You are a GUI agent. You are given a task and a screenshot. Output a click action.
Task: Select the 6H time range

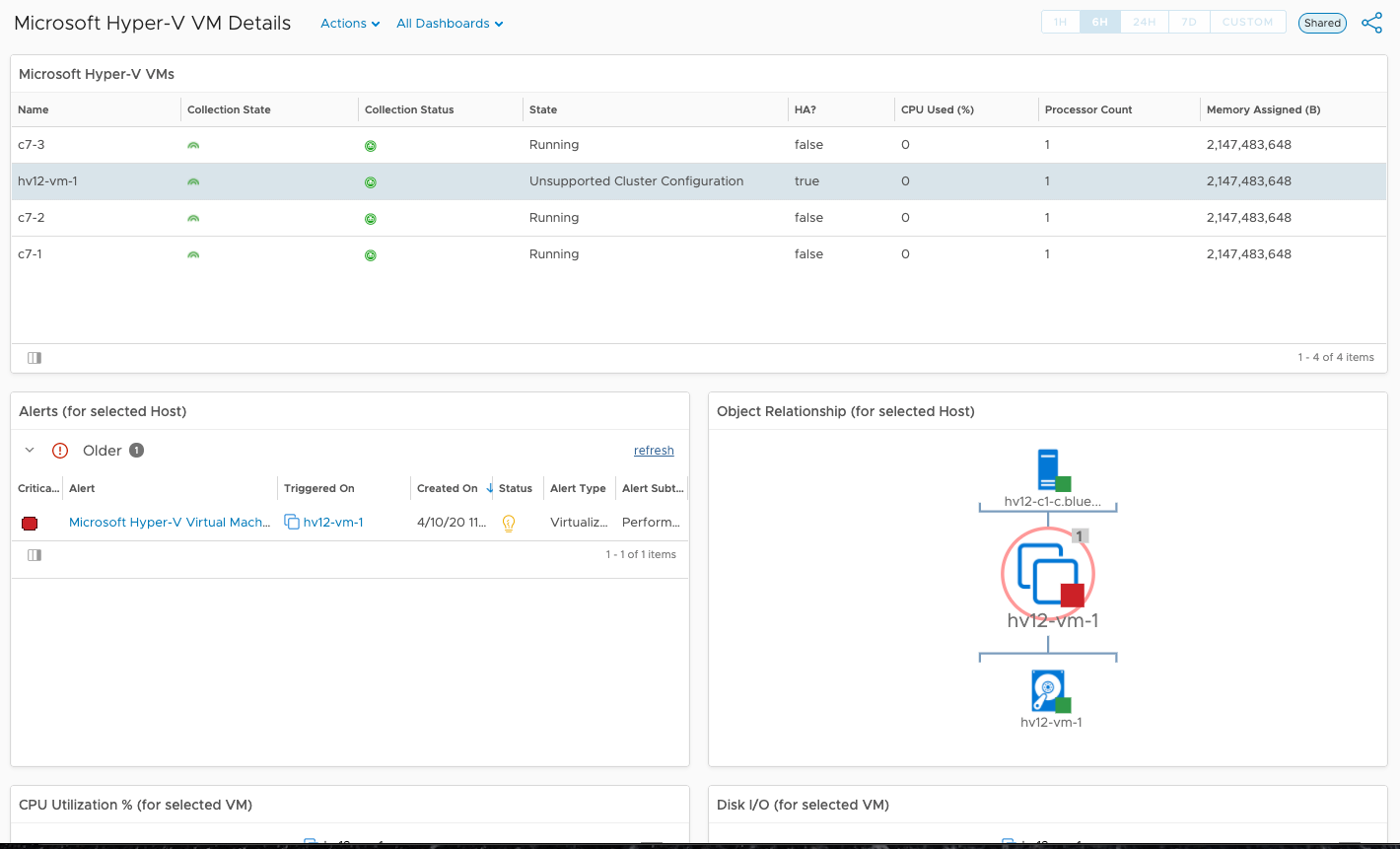click(x=1100, y=22)
